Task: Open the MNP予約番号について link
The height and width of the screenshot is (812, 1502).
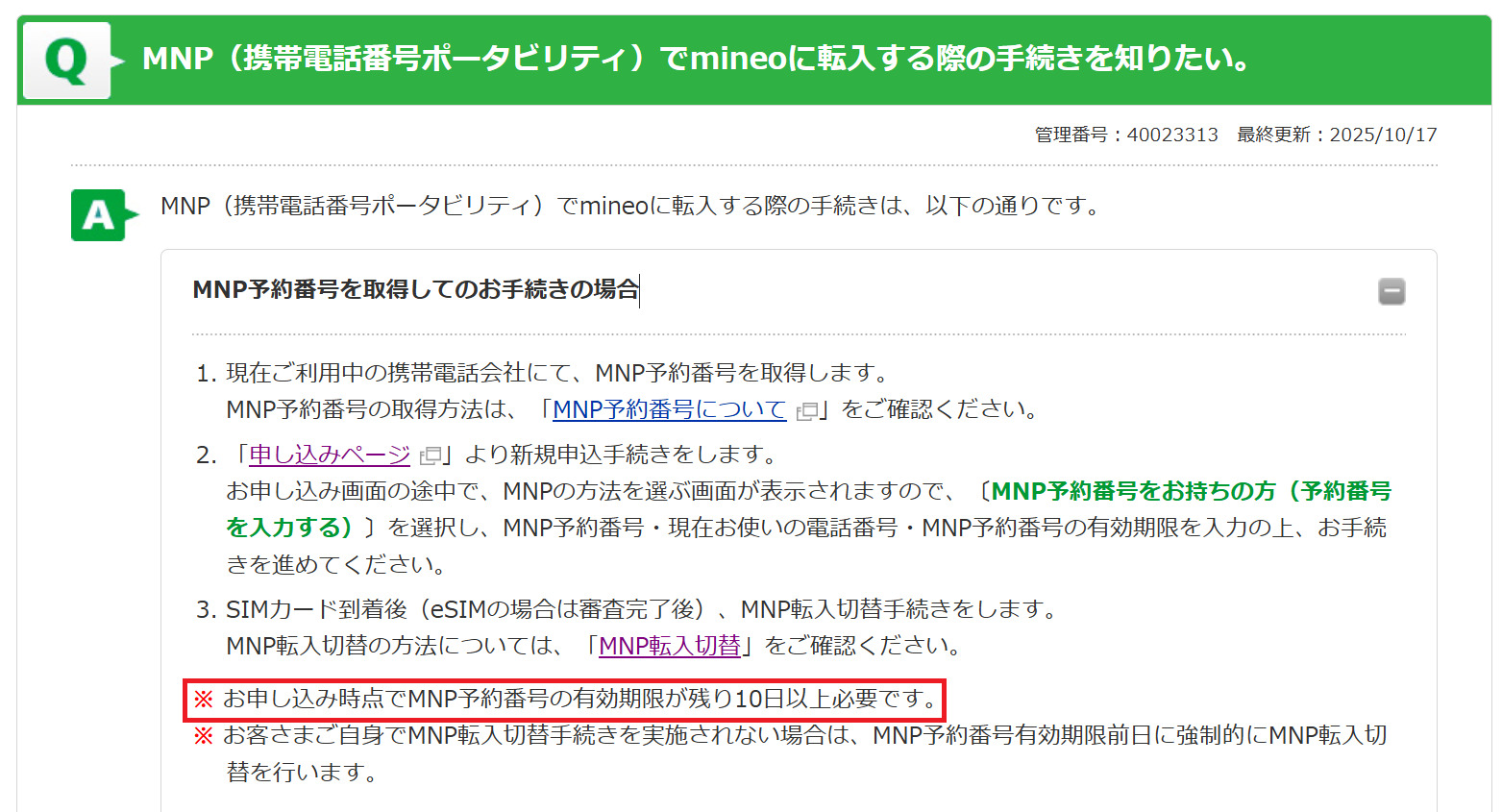Action: [x=670, y=409]
